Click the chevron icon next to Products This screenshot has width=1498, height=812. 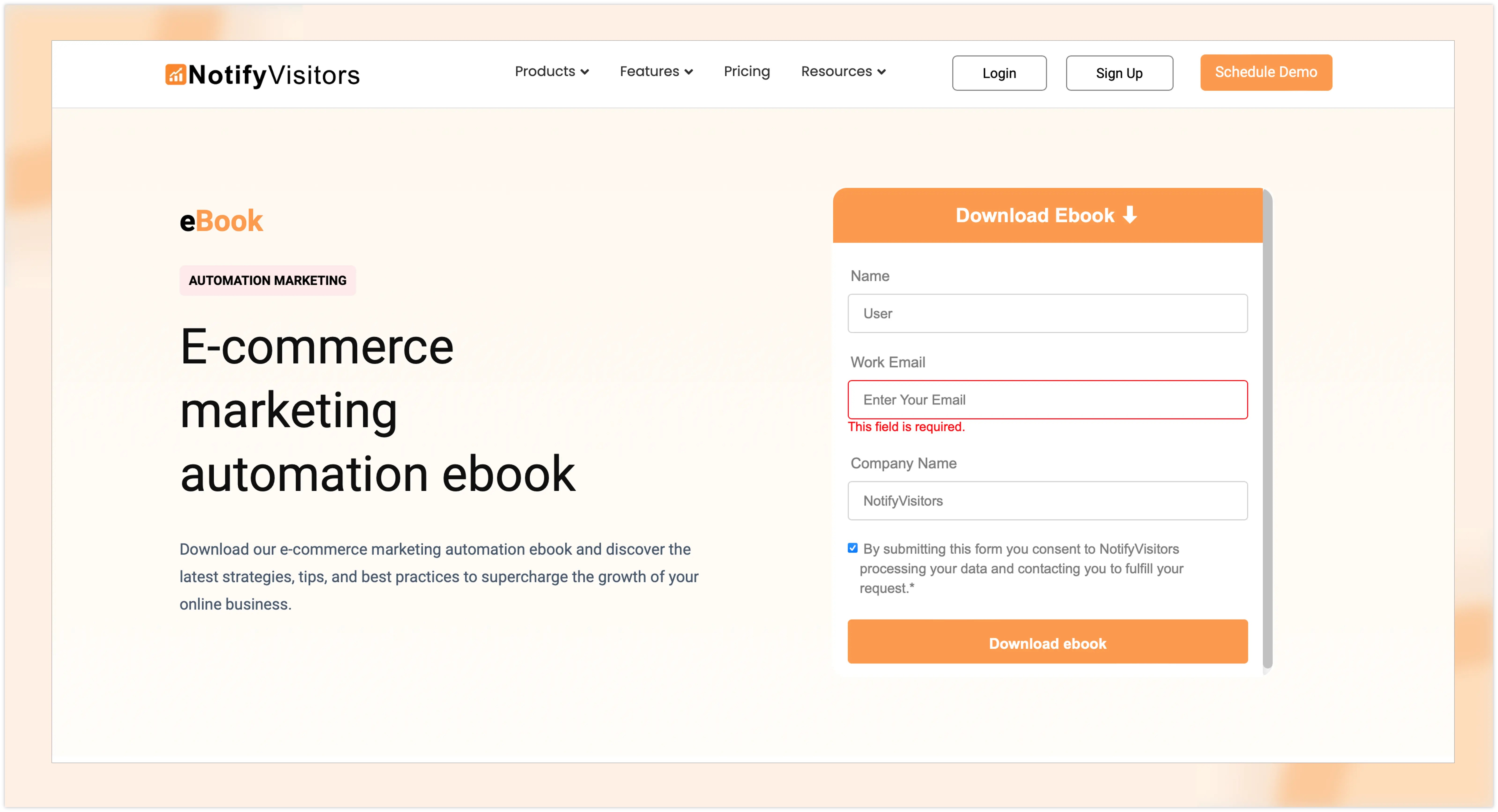(x=585, y=72)
